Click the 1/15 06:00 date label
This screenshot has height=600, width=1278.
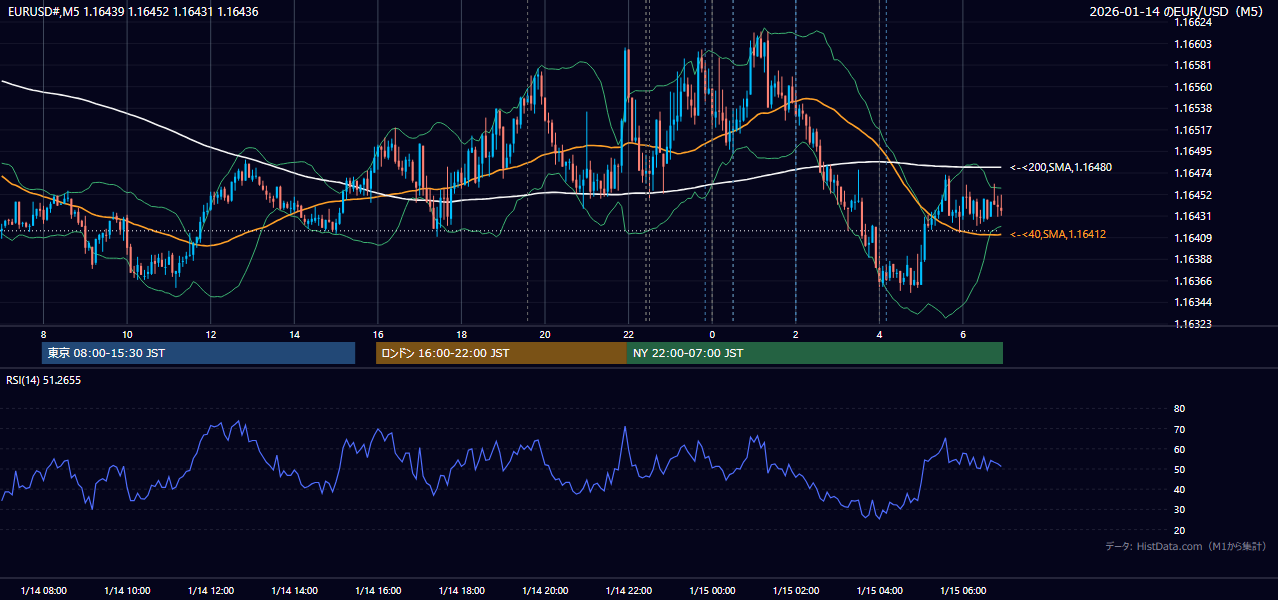[963, 591]
